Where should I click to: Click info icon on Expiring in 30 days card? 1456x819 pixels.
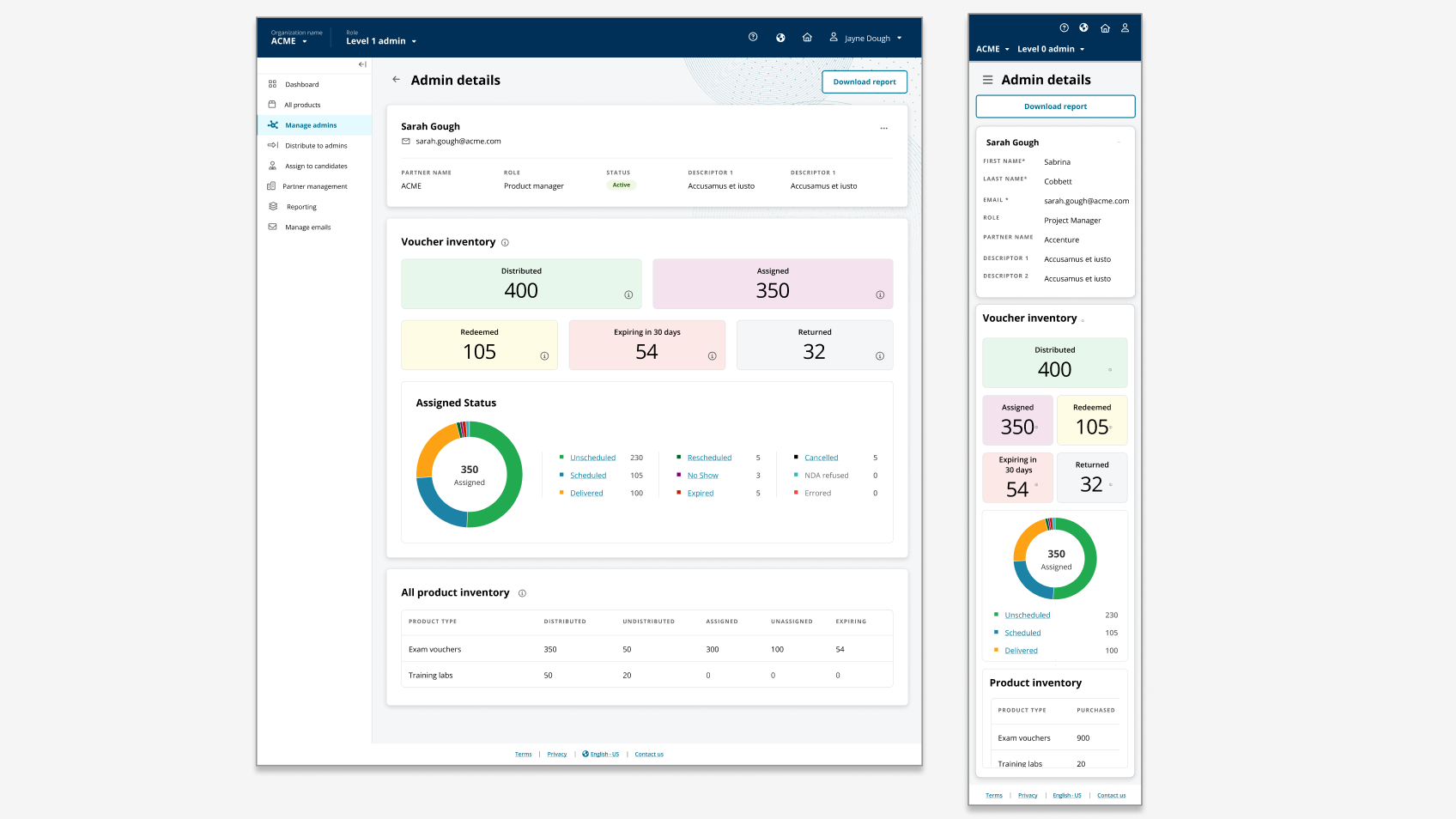[x=712, y=356]
